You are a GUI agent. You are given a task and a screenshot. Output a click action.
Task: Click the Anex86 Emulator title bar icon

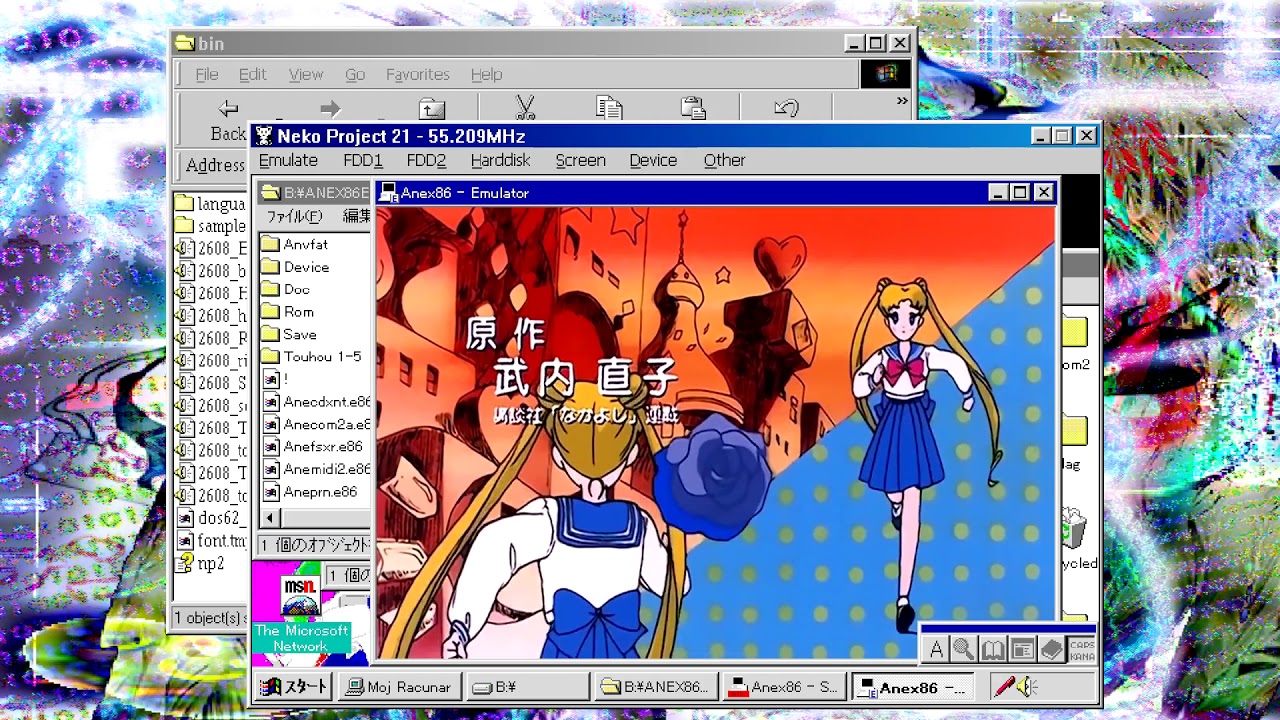pos(389,193)
